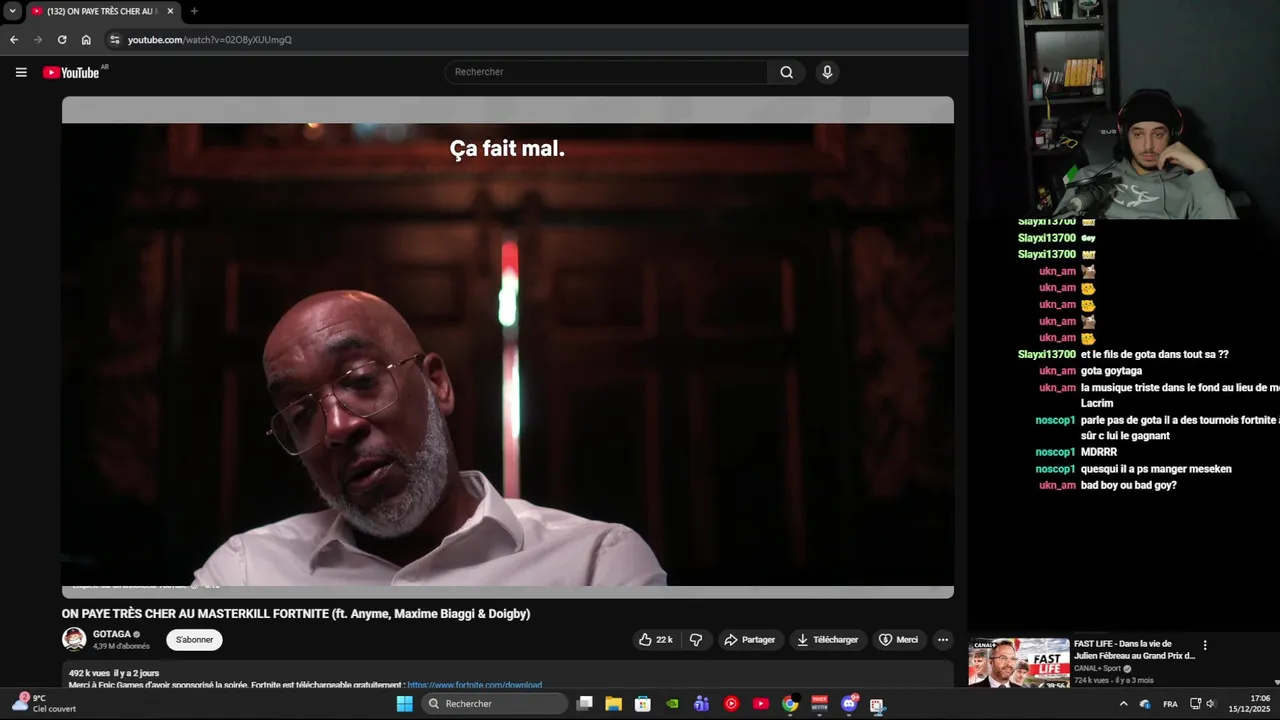View site information next to youtube.com URL

(115, 40)
